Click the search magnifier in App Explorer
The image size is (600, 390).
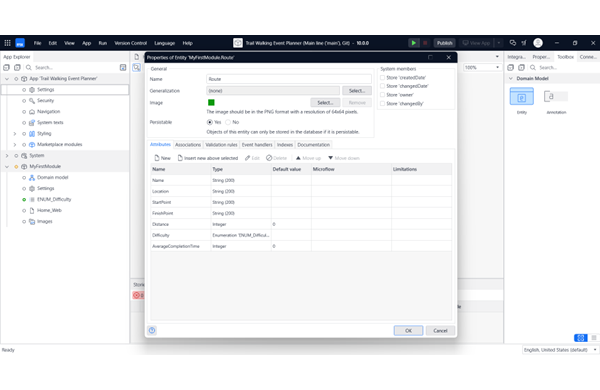click(x=29, y=67)
